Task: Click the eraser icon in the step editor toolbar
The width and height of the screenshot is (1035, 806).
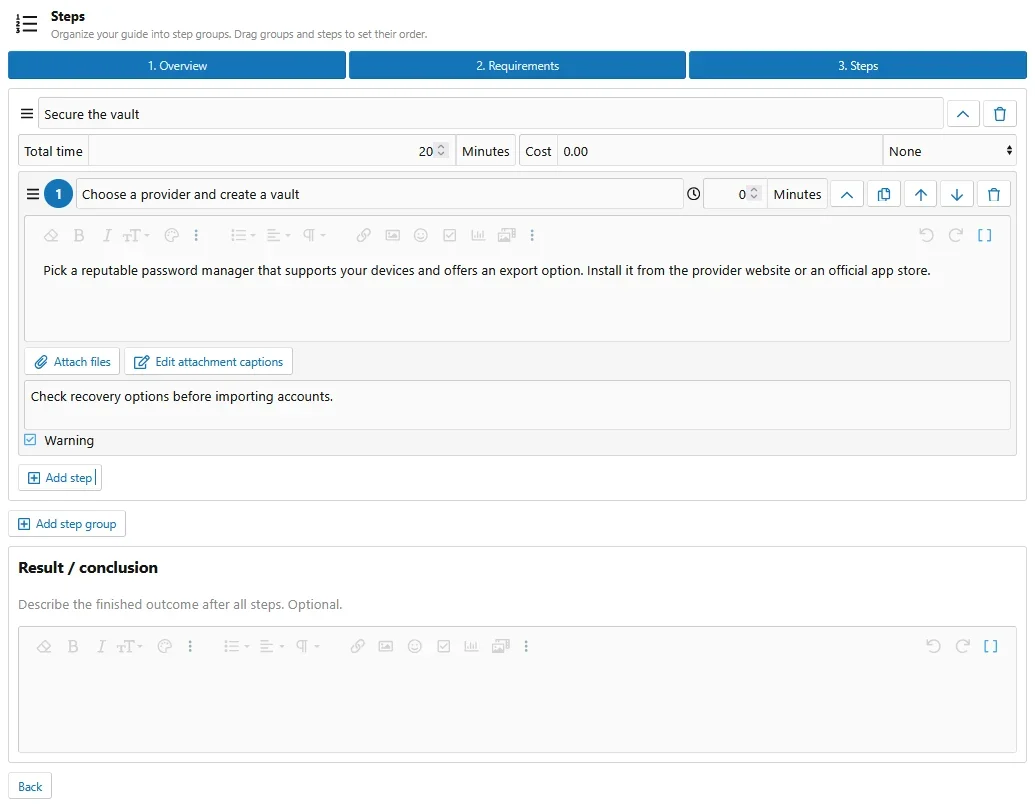Action: coord(51,236)
